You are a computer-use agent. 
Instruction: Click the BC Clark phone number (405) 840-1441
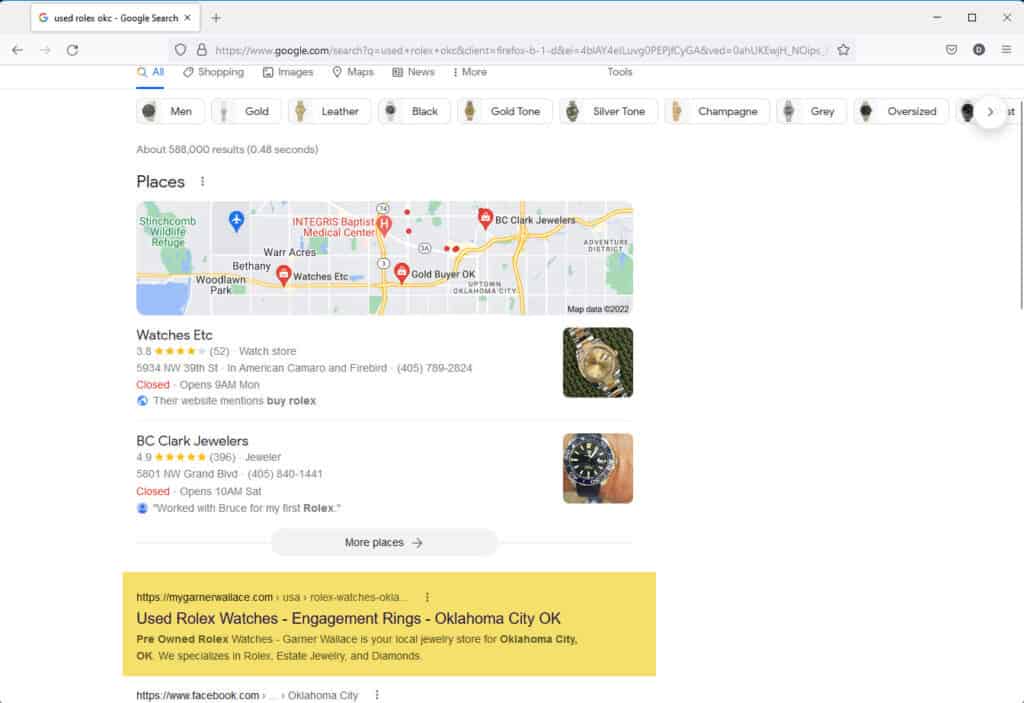[x=285, y=474]
